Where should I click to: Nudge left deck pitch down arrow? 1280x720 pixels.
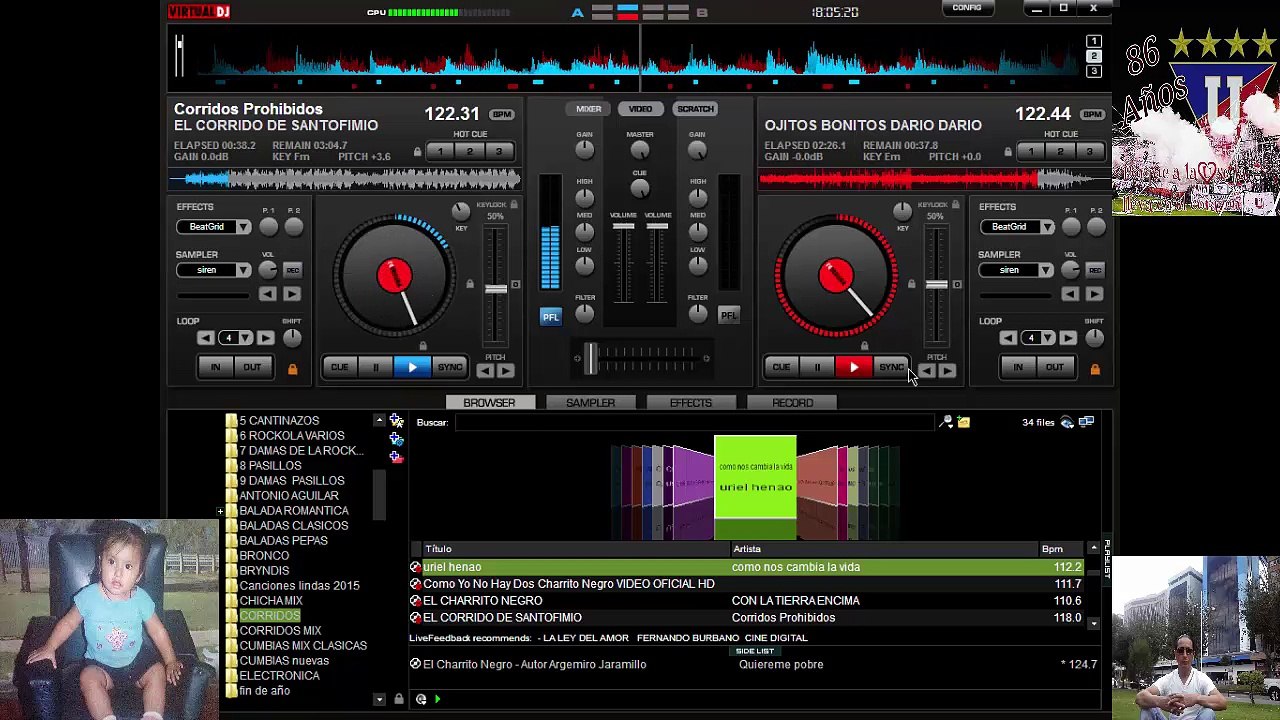(x=485, y=372)
